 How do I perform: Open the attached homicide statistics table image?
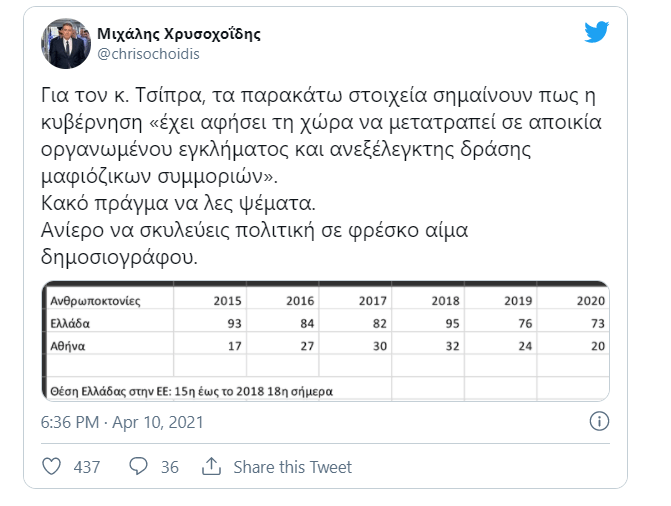(x=325, y=341)
